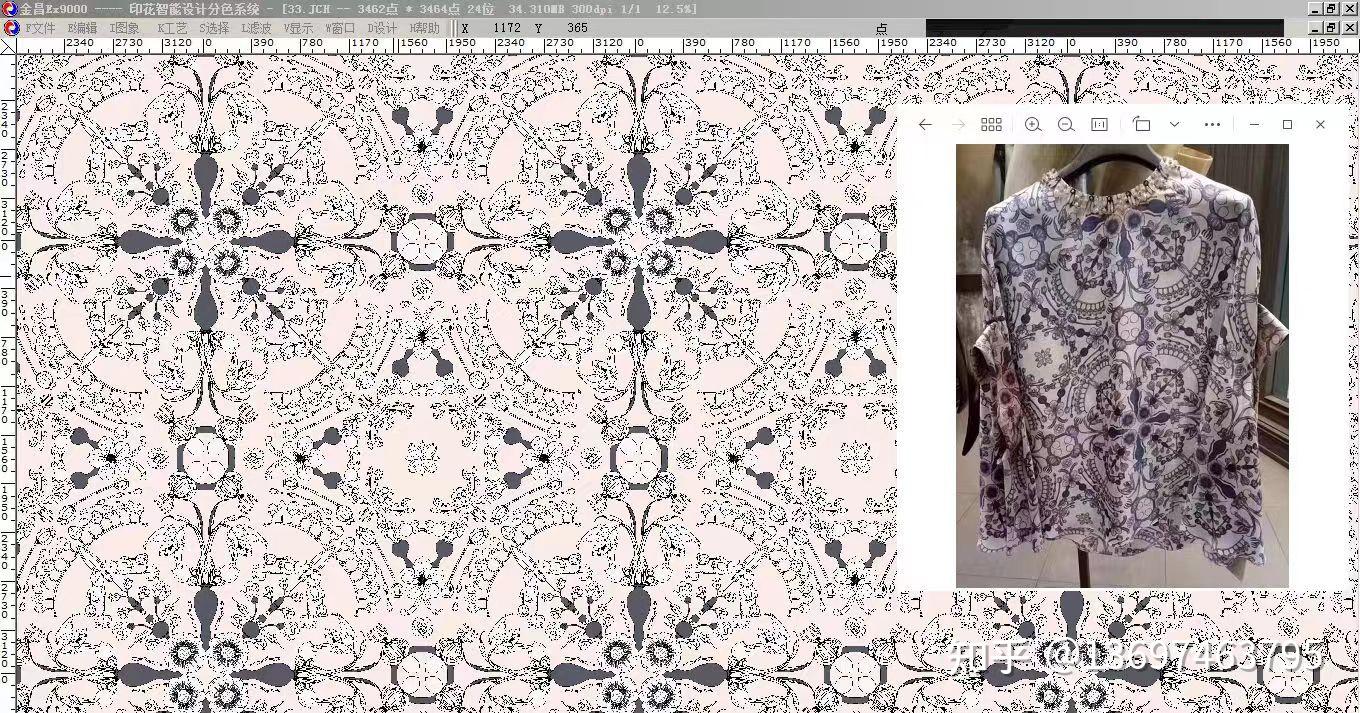
Task: Zoom in on the shirt photo
Action: pos(1033,124)
